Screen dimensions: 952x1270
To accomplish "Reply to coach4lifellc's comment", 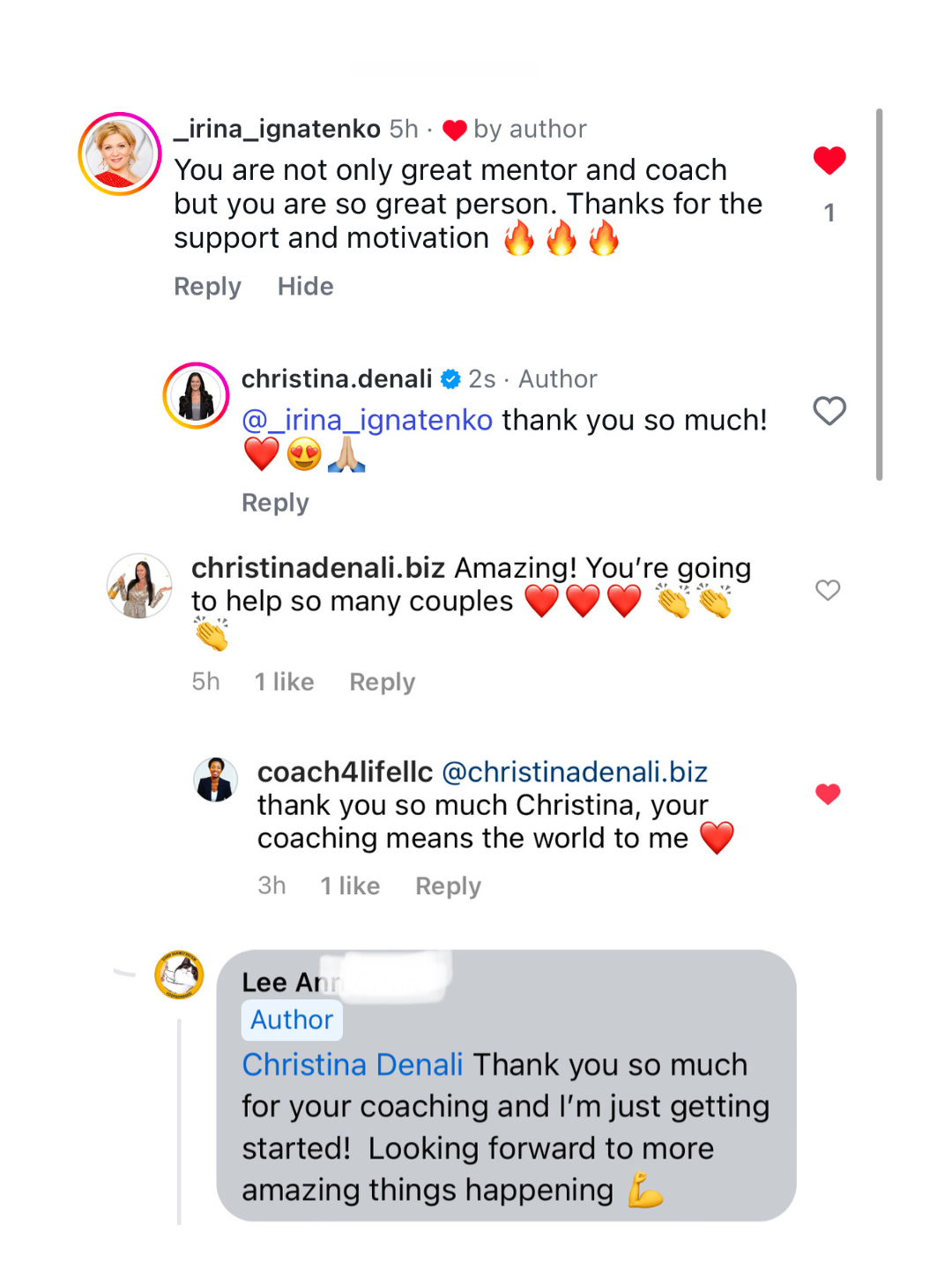I will (448, 885).
